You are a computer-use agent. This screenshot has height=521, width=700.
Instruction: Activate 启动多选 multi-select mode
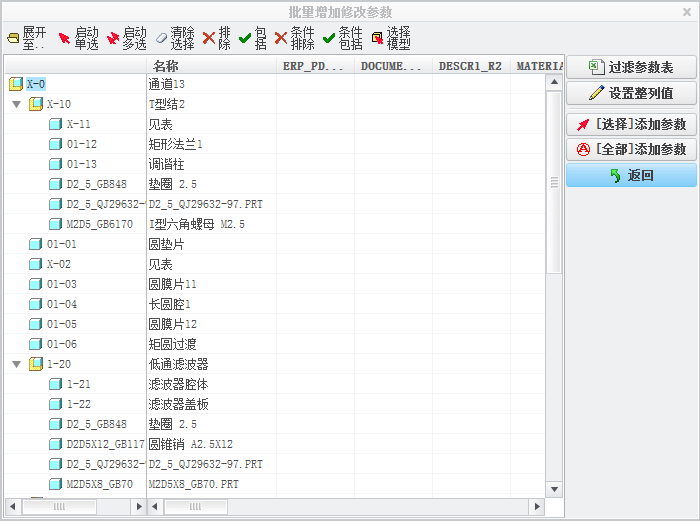[126, 38]
